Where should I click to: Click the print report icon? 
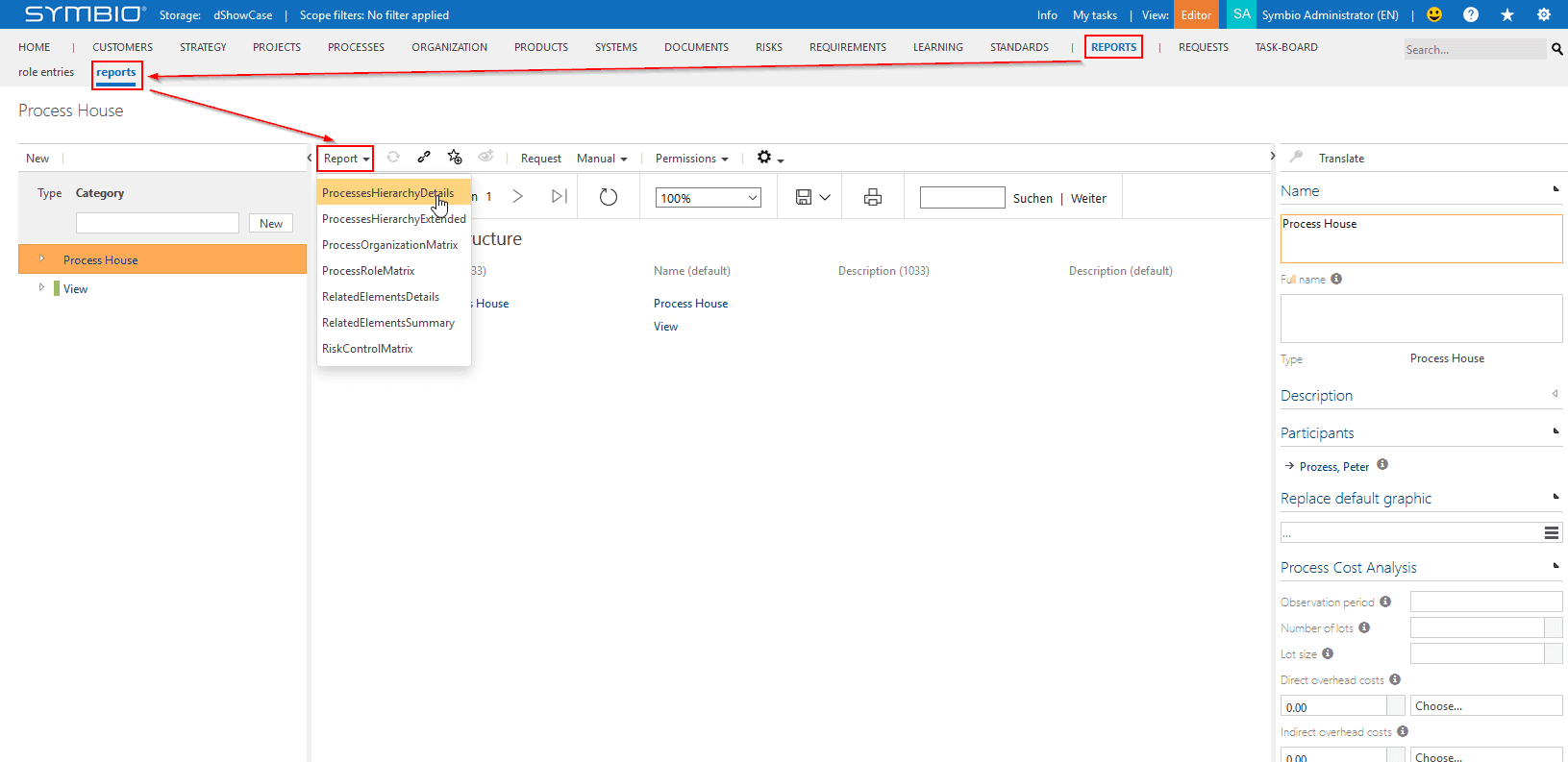(872, 198)
